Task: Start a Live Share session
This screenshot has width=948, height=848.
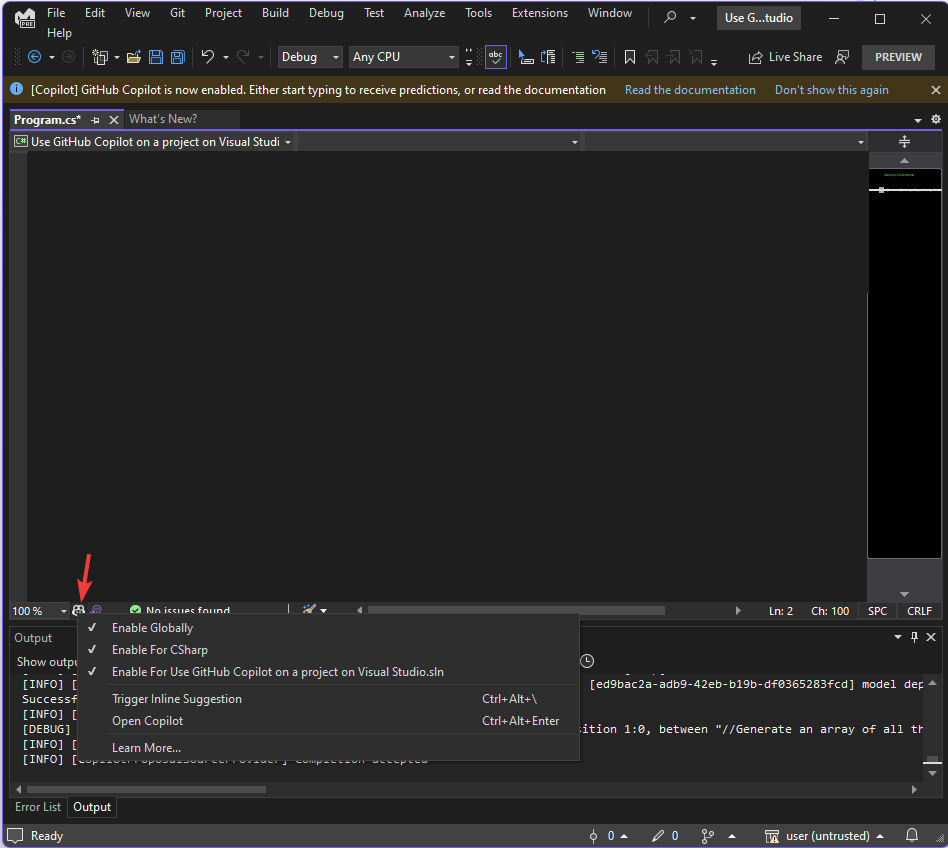Action: (x=785, y=57)
